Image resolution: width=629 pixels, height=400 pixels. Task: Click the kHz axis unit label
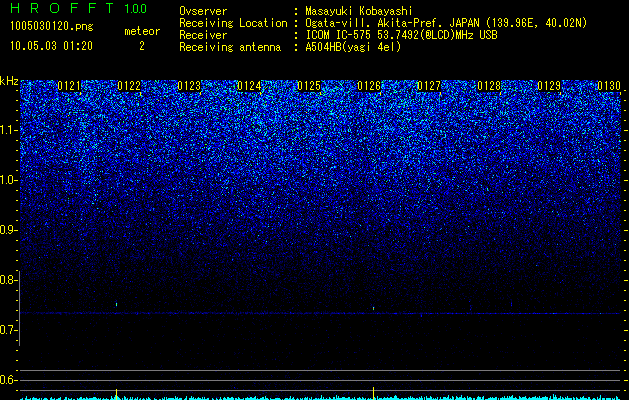[9, 81]
